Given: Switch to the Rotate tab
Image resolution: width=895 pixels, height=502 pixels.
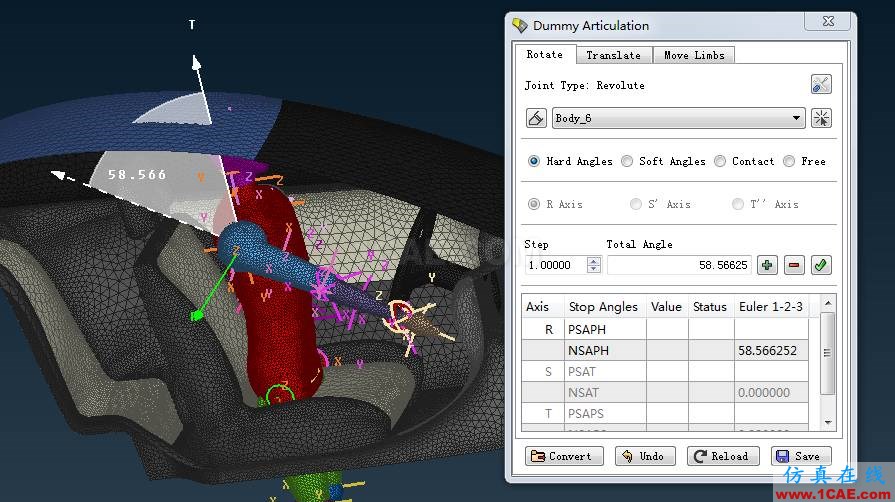Looking at the screenshot, I should 544,54.
